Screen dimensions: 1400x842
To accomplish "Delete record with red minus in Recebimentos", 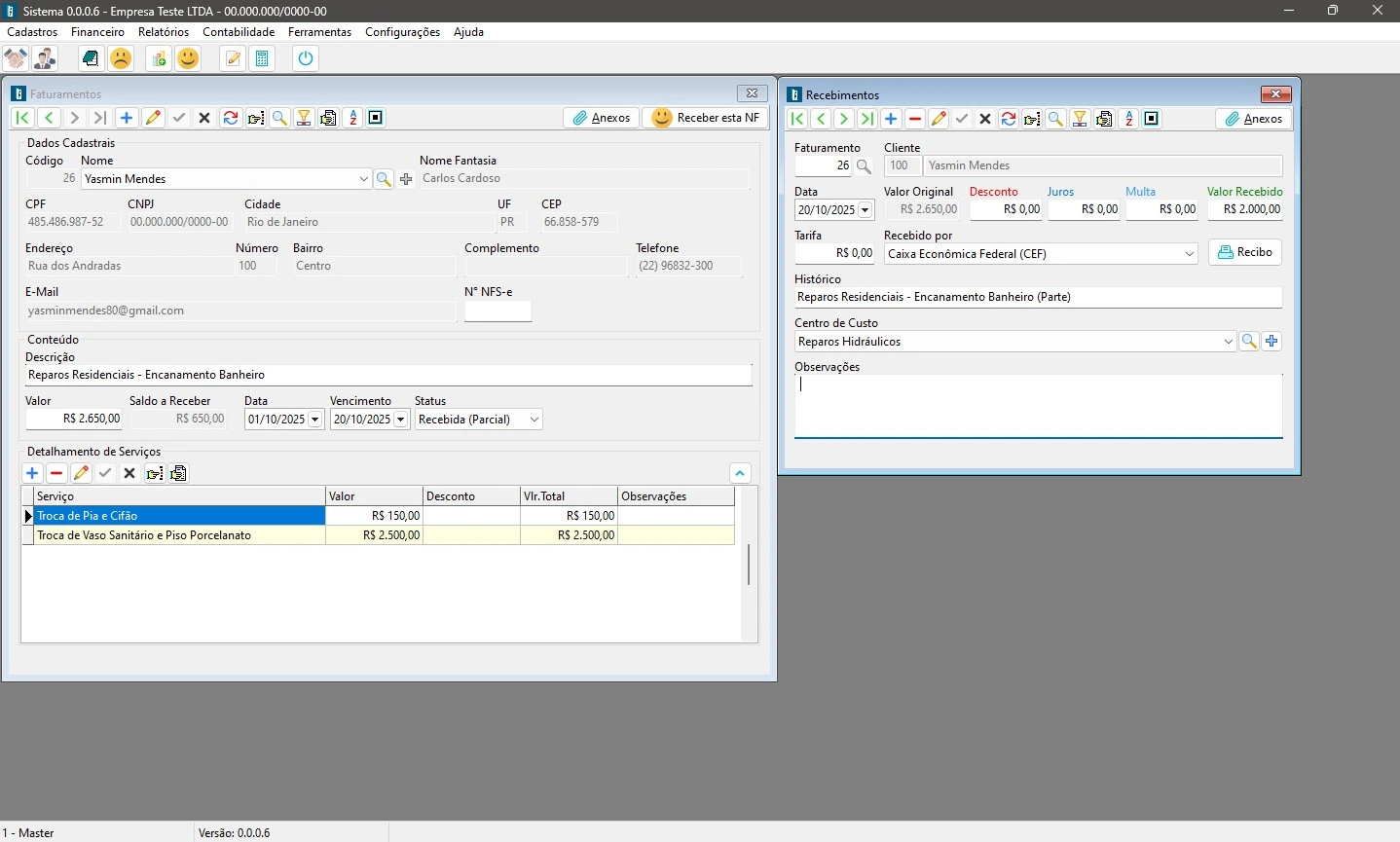I will click(x=915, y=119).
